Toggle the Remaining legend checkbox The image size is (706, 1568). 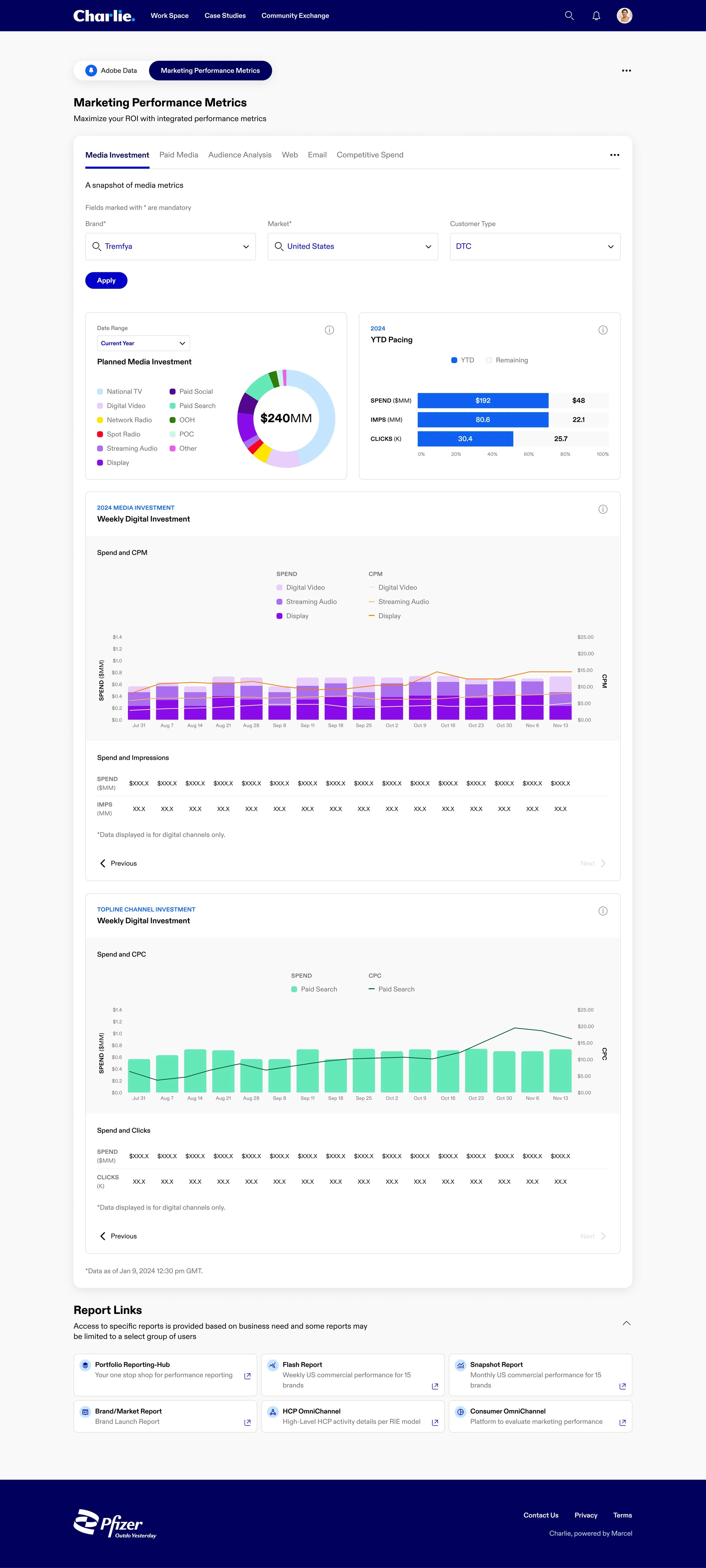click(x=489, y=360)
